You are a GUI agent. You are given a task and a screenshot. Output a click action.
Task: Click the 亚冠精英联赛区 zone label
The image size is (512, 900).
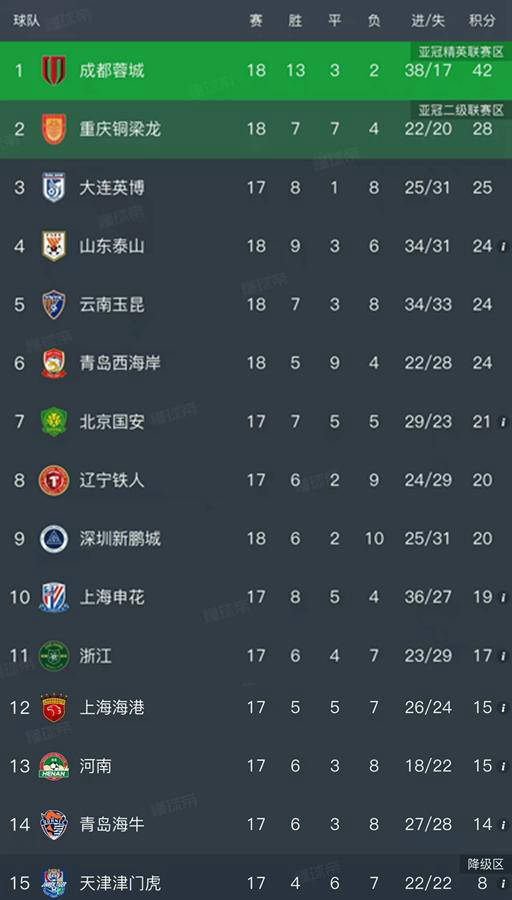[x=461, y=52]
